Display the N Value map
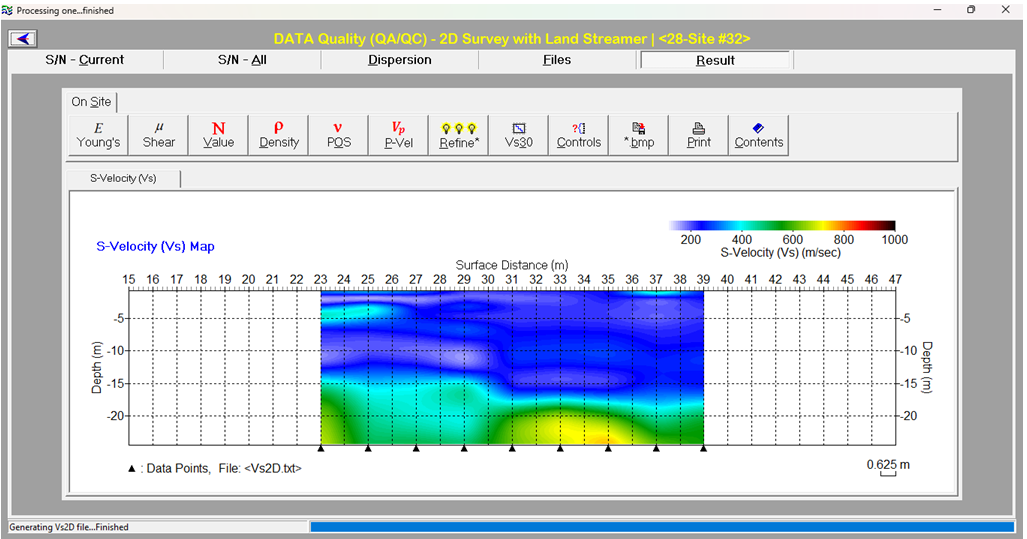 218,135
